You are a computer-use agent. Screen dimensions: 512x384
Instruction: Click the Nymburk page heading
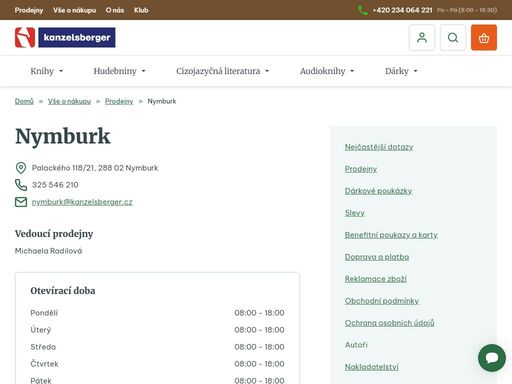[x=63, y=136]
